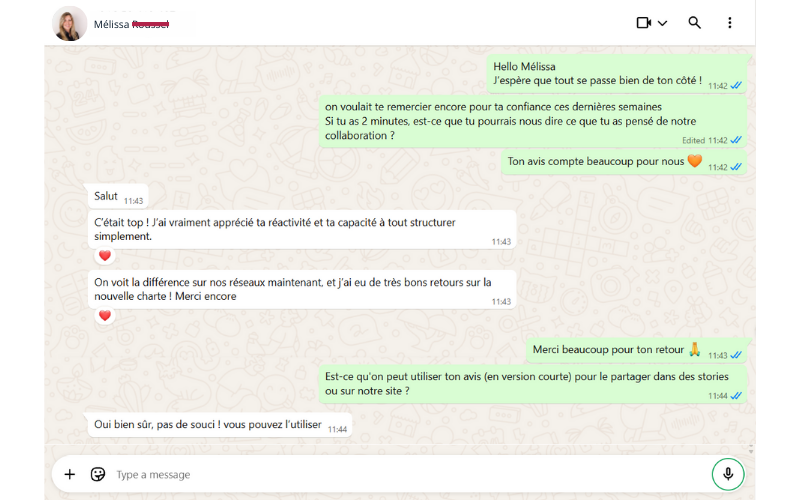The image size is (800, 500).
Task: Click the Edited label on the collaboration message
Action: tap(693, 140)
